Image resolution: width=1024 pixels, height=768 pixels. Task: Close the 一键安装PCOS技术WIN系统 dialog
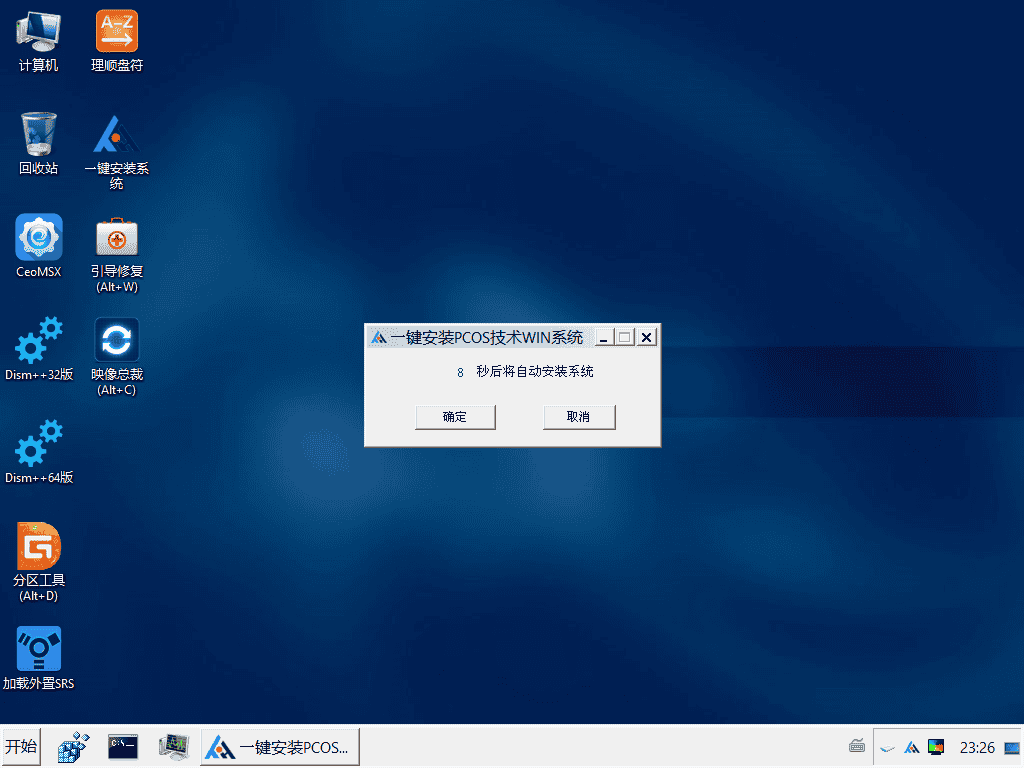[x=647, y=337]
